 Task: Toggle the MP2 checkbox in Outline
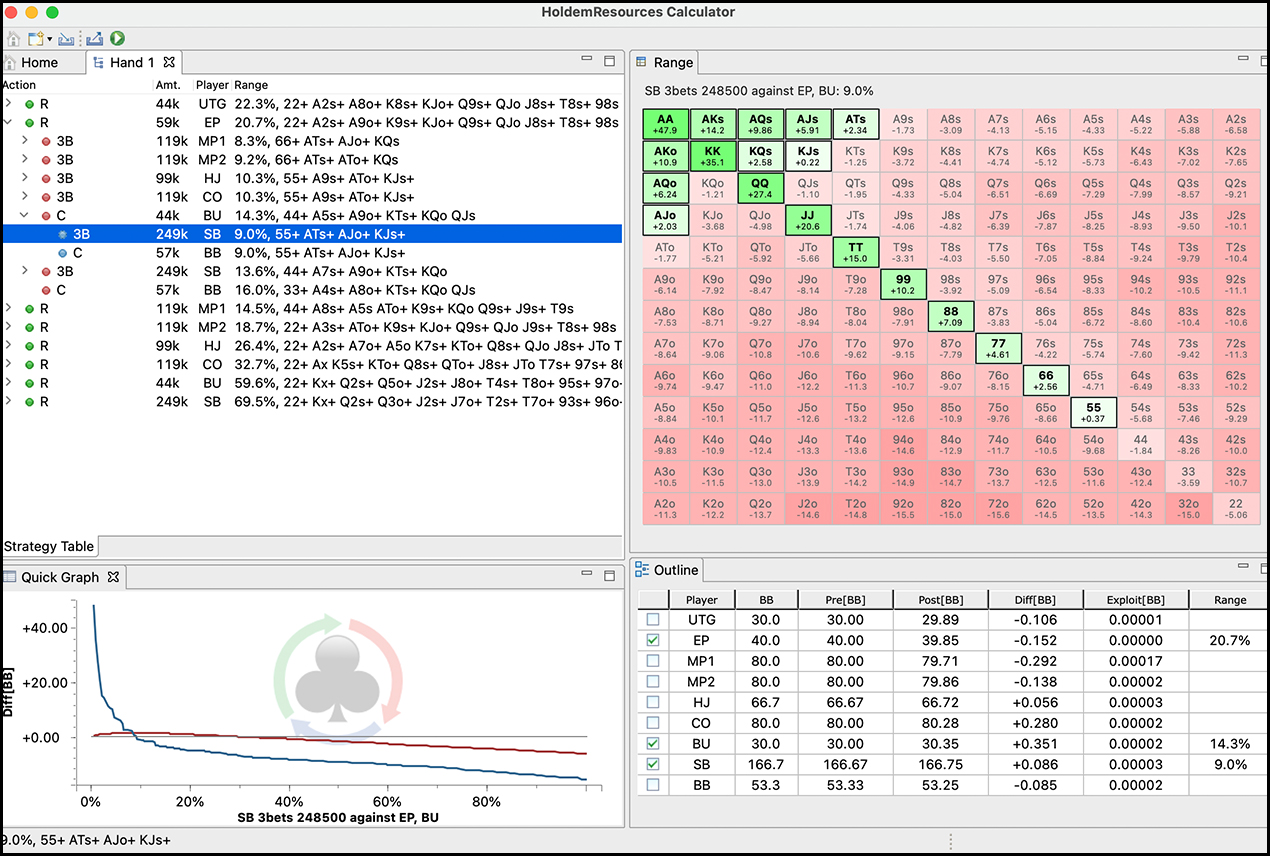(x=653, y=682)
